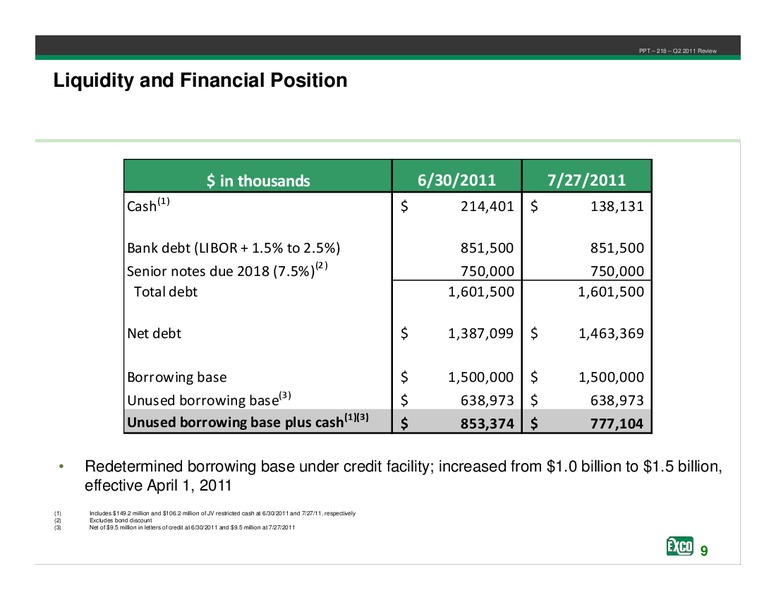This screenshot has height=600, width=776.
Task: Click net debt value 1,463,369
Action: tap(611, 333)
